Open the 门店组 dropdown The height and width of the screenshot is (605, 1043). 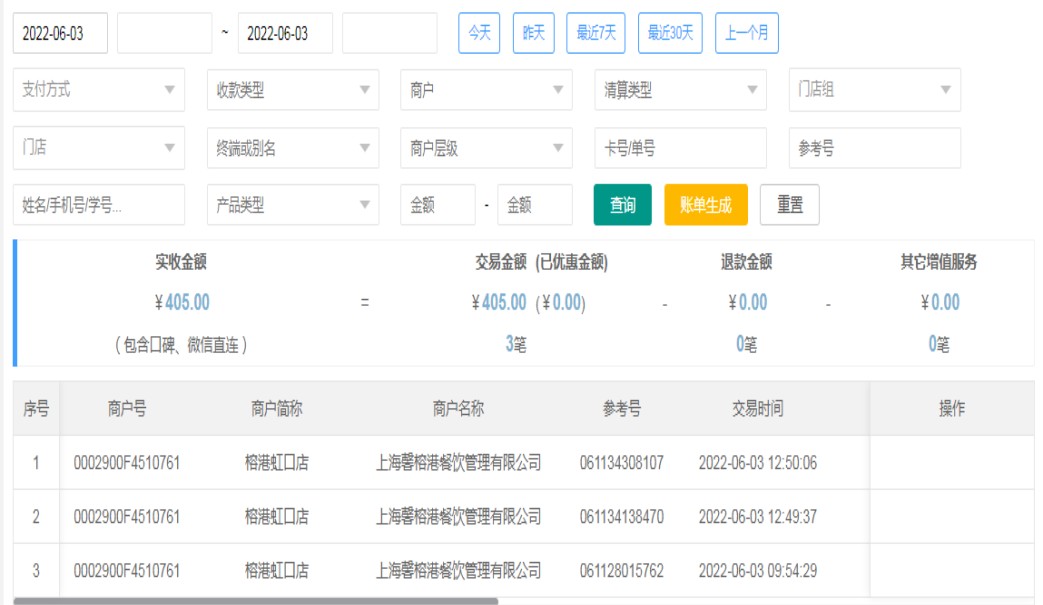coord(874,90)
